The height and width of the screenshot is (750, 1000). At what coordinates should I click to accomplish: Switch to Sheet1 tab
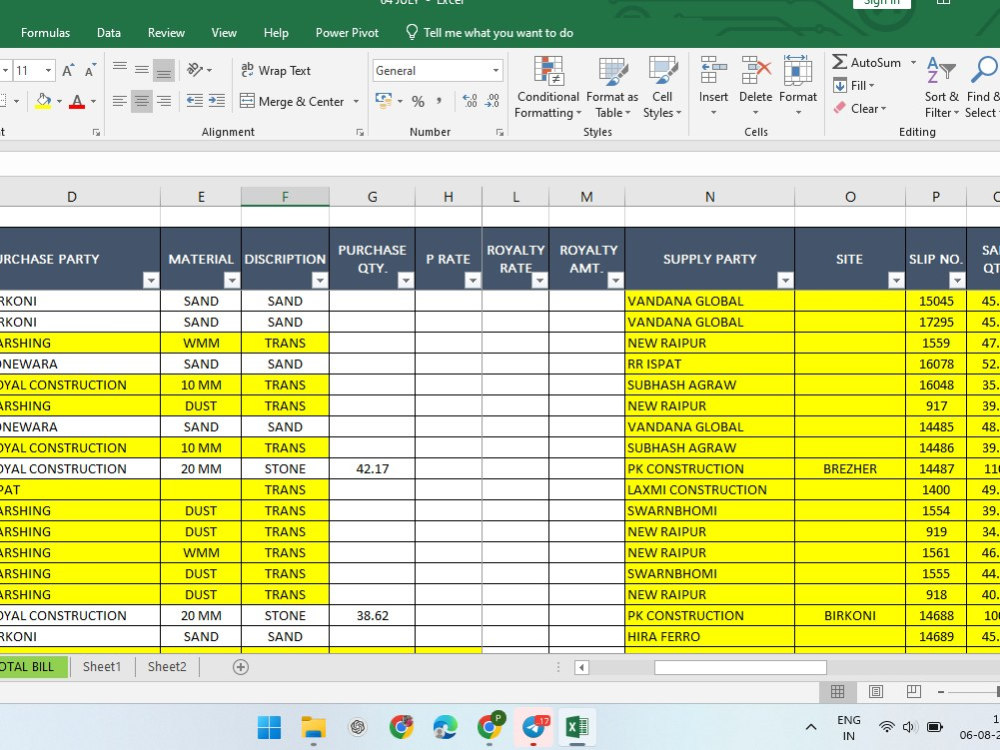(x=102, y=666)
